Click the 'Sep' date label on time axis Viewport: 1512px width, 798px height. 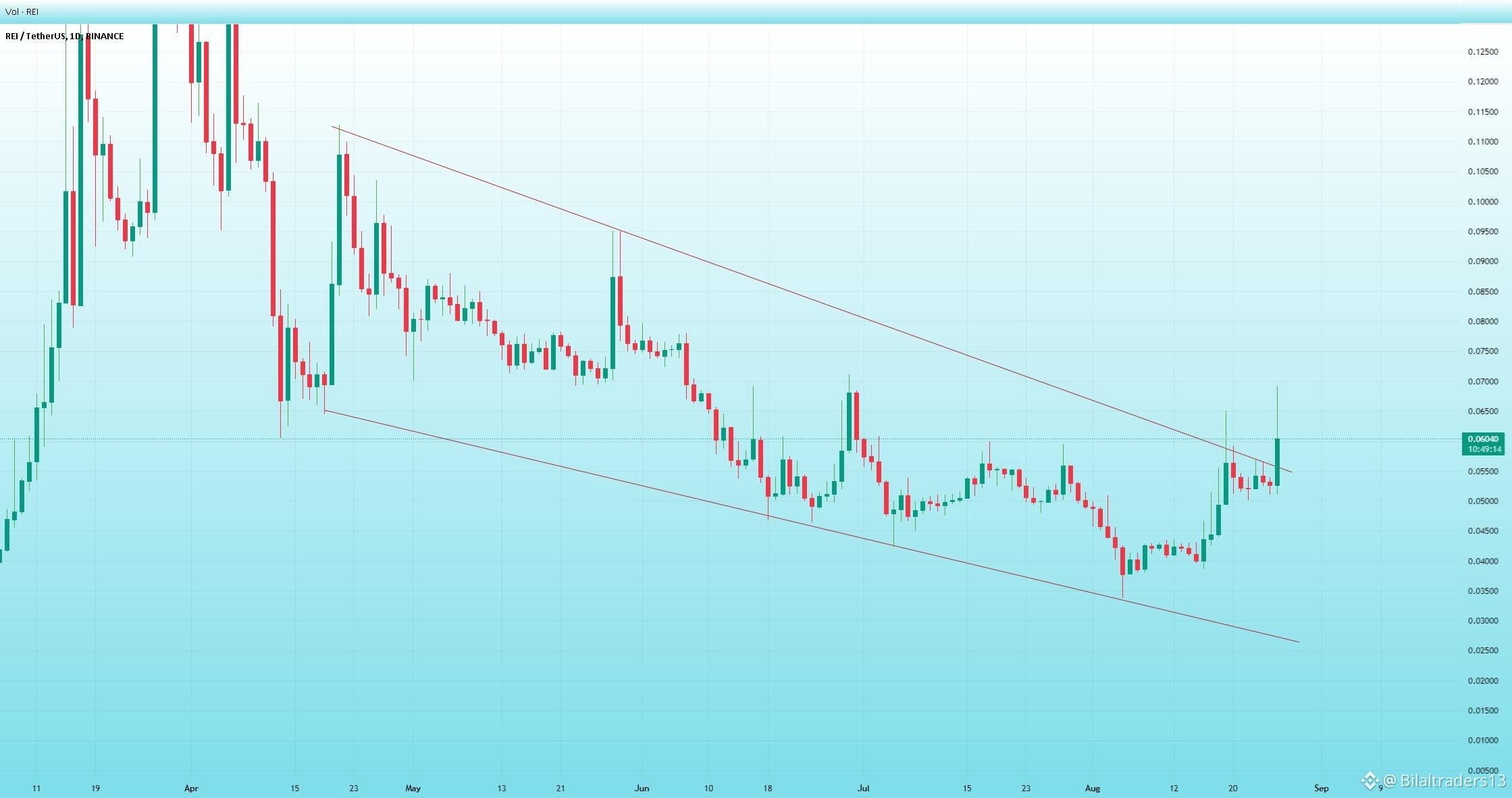(x=1322, y=789)
